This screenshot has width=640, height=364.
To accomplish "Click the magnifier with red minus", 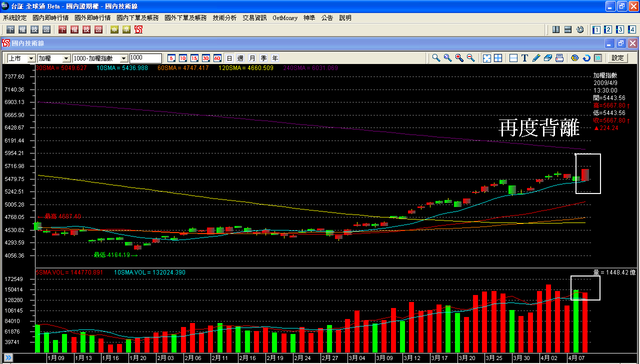I will (471, 58).
